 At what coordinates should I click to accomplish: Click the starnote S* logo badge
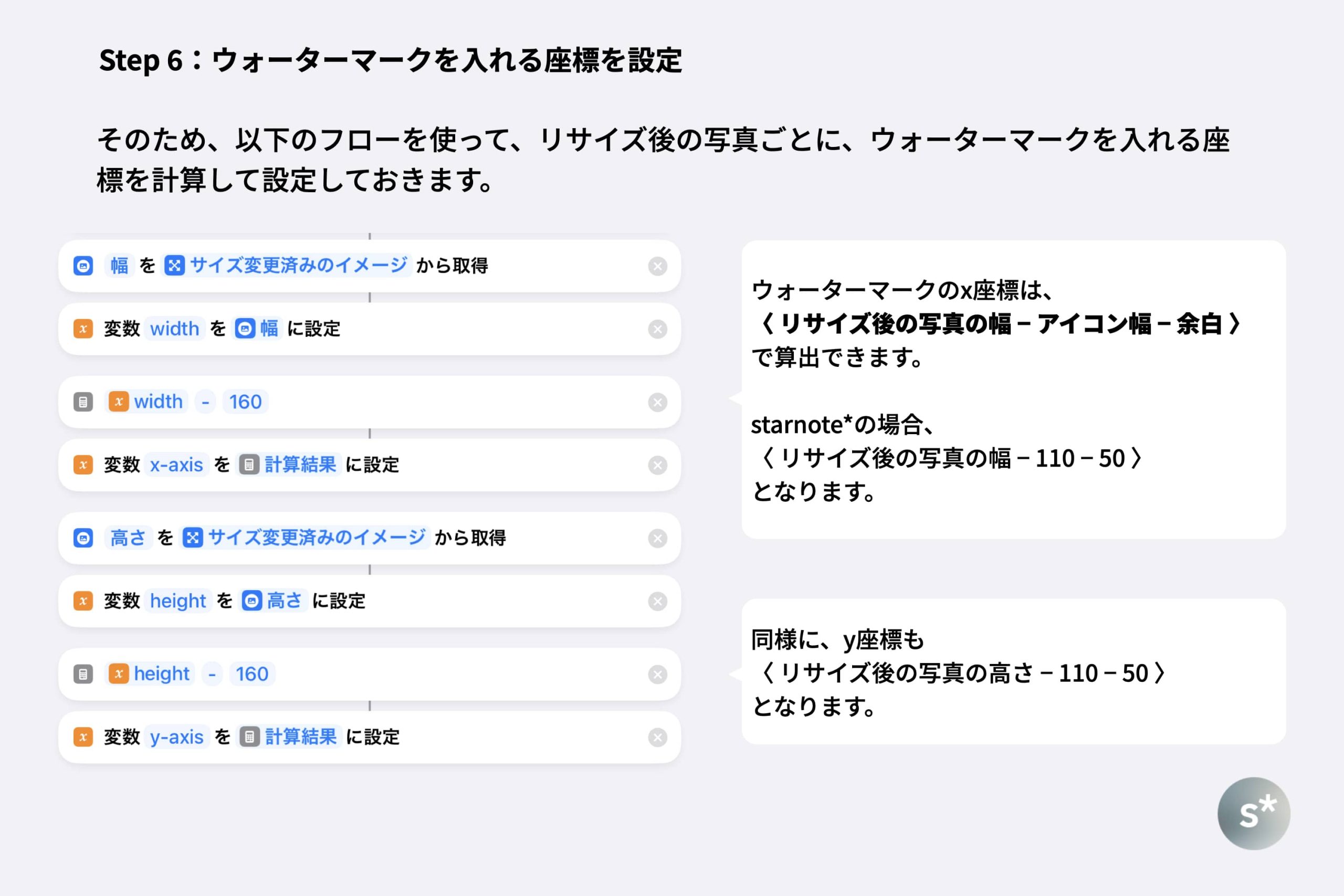coord(1254,813)
